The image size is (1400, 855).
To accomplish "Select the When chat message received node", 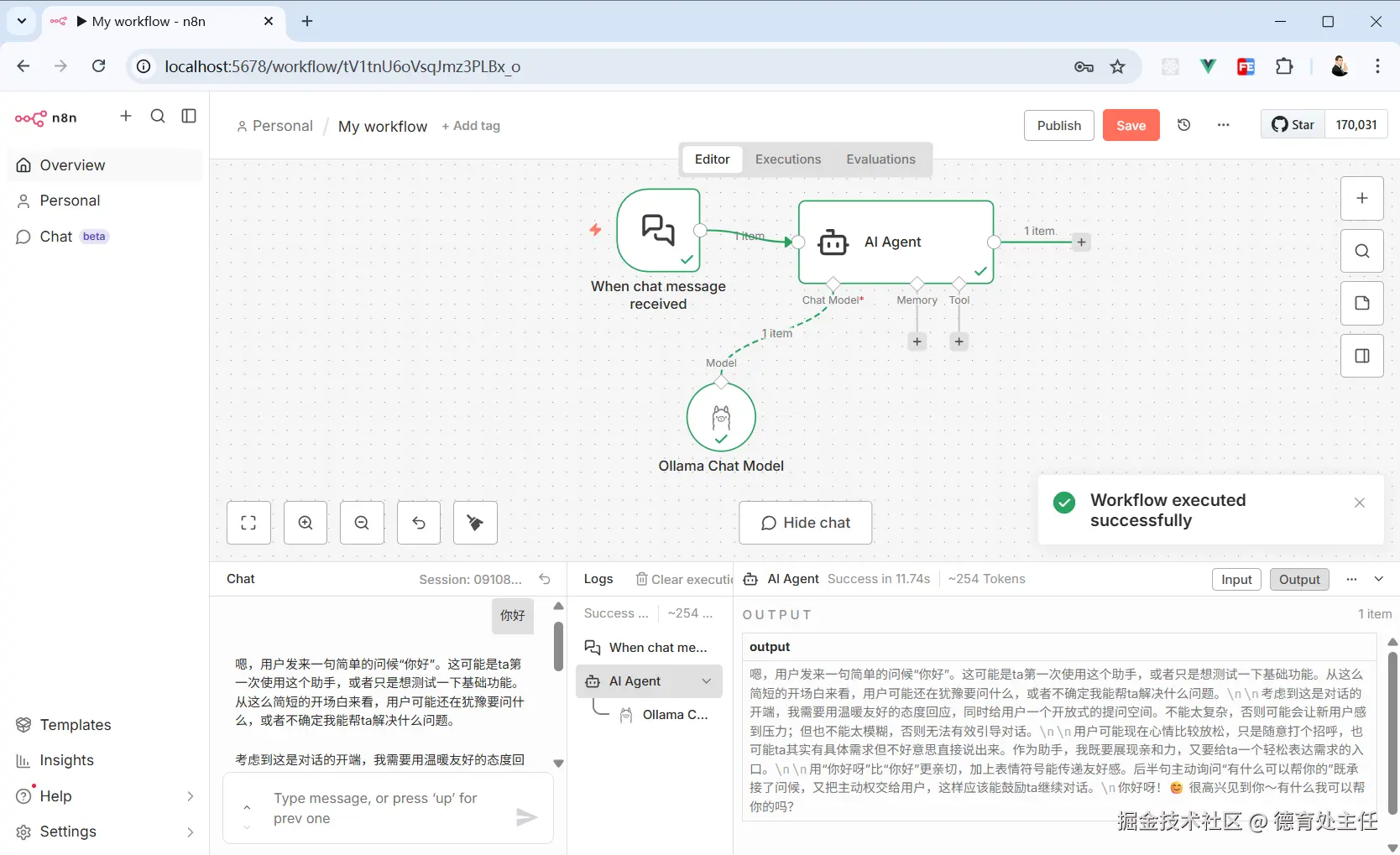I will click(x=658, y=230).
